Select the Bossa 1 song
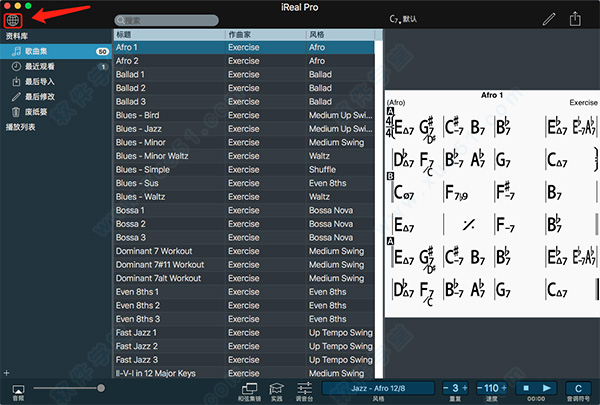This screenshot has width=600, height=405. click(x=244, y=211)
